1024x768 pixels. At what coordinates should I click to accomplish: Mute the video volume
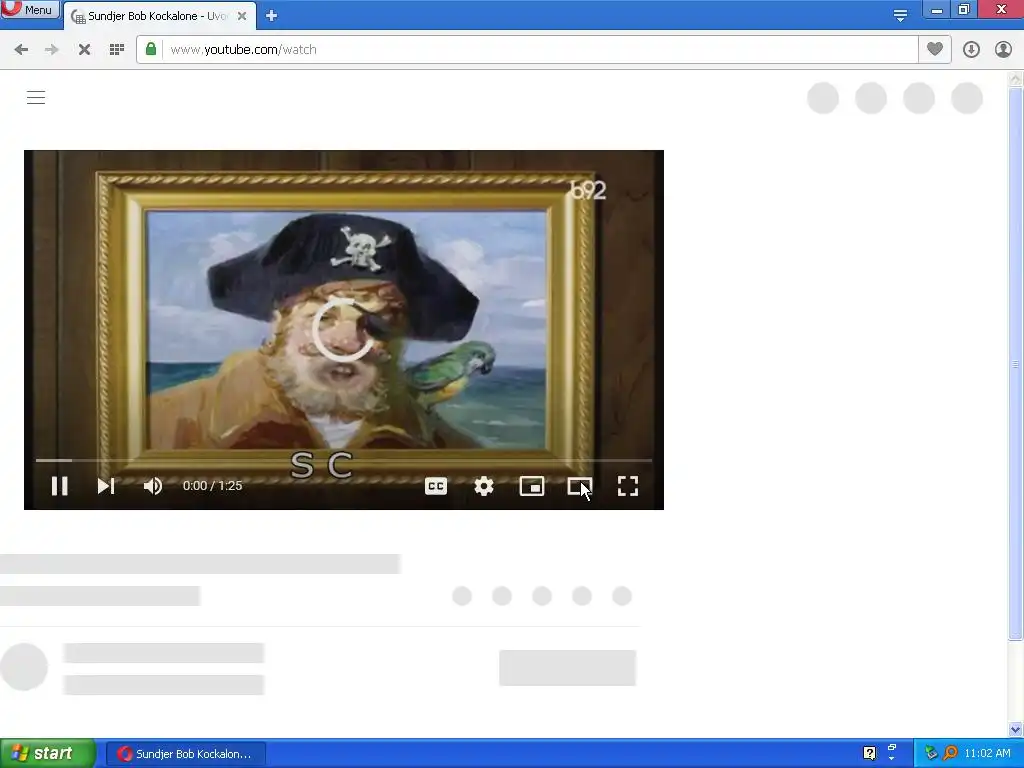153,486
